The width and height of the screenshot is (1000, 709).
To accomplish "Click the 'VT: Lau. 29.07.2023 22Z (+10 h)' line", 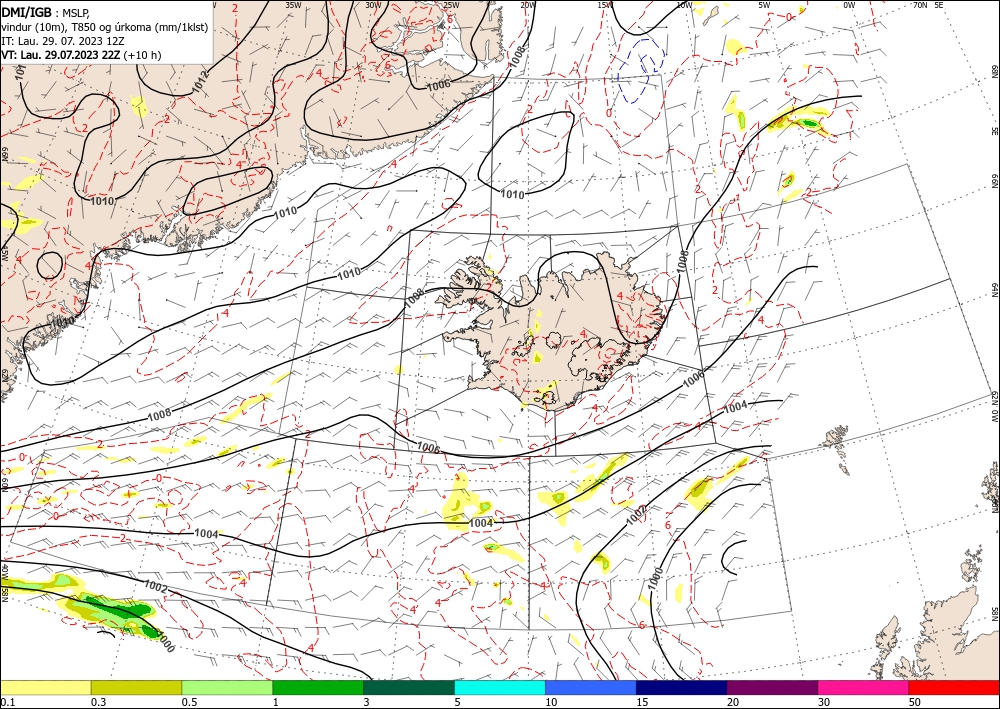I will [81, 55].
